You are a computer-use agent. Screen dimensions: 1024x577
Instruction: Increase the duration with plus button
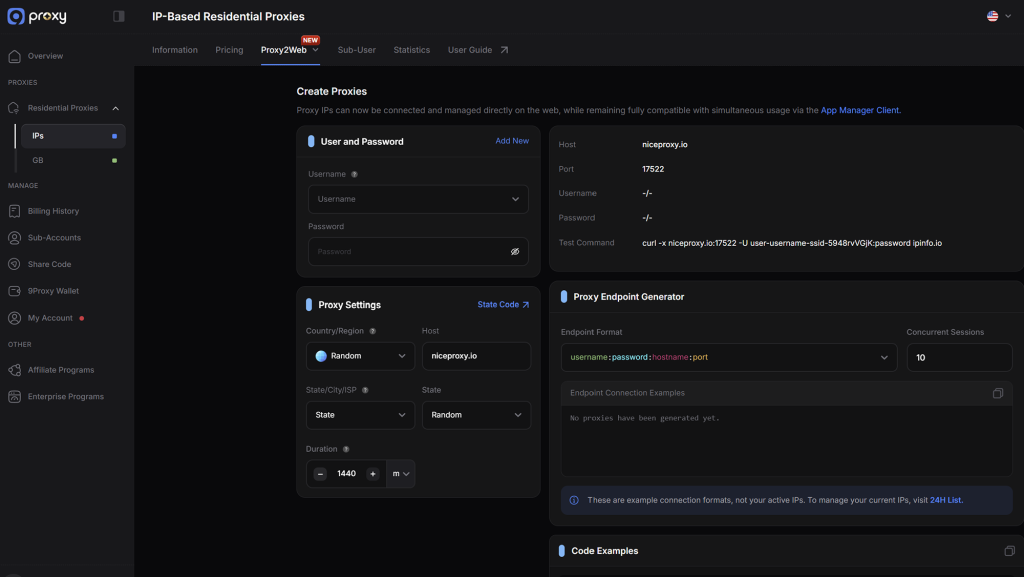(373, 474)
